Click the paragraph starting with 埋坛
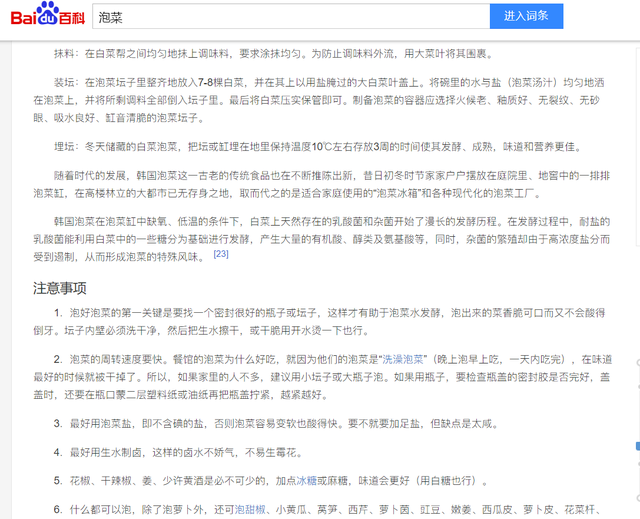This screenshot has height=519, width=640. (x=318, y=147)
